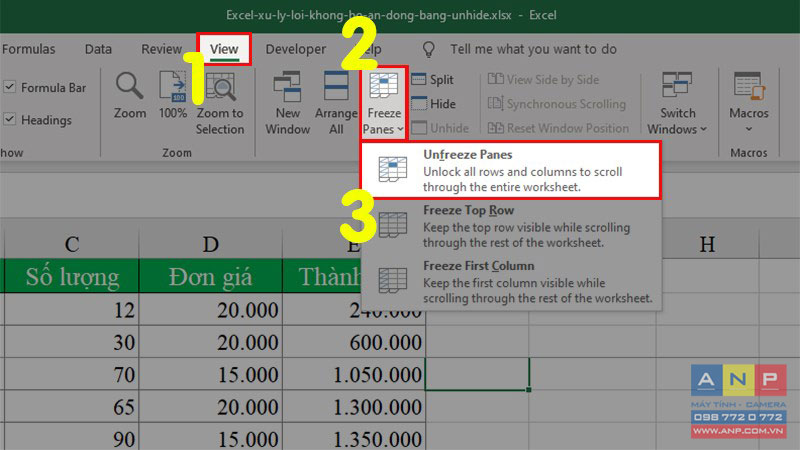Select Đơn giá cell in row with 12
Image resolution: width=800 pixels, height=450 pixels.
pos(210,309)
